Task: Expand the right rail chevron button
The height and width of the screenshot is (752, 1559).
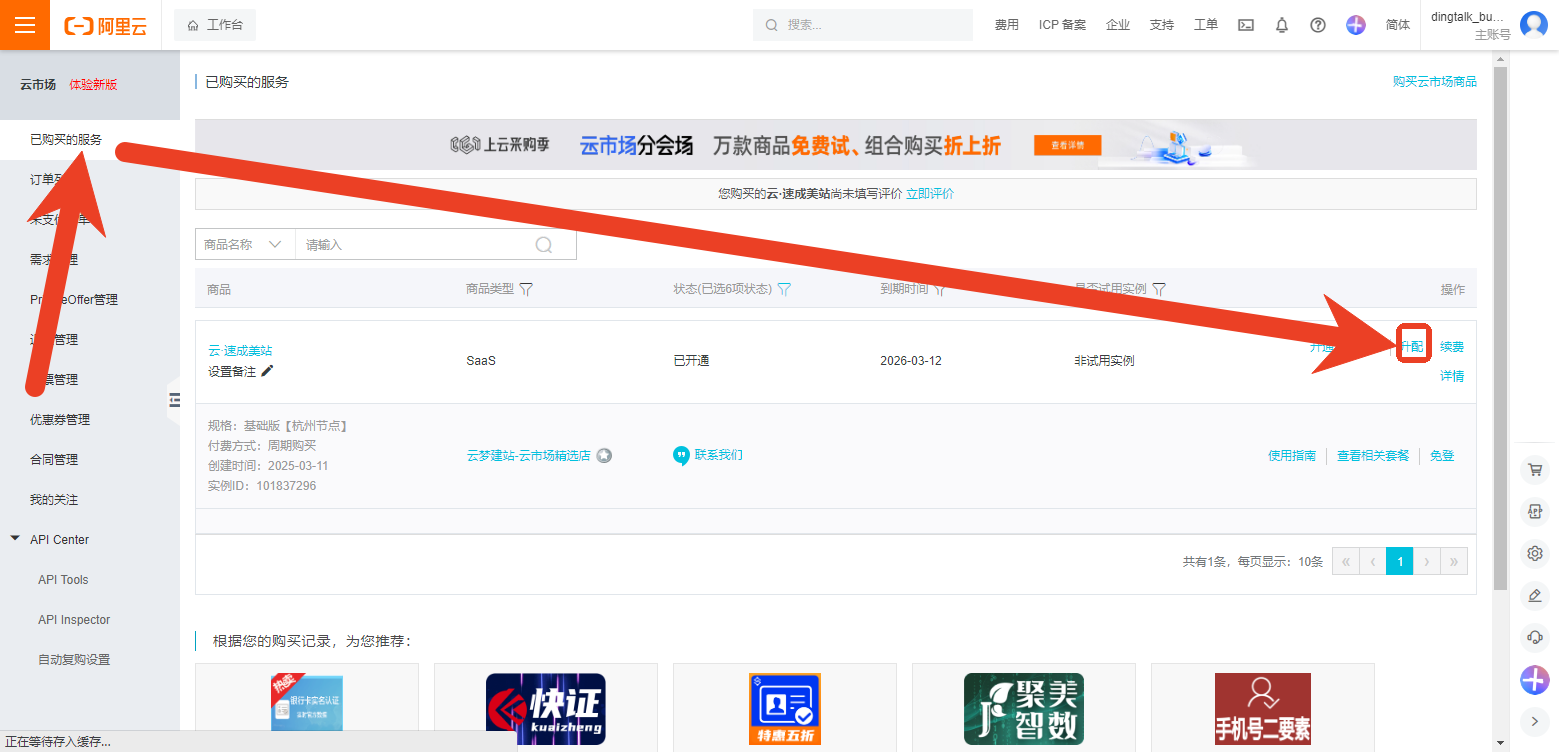Action: point(1535,720)
